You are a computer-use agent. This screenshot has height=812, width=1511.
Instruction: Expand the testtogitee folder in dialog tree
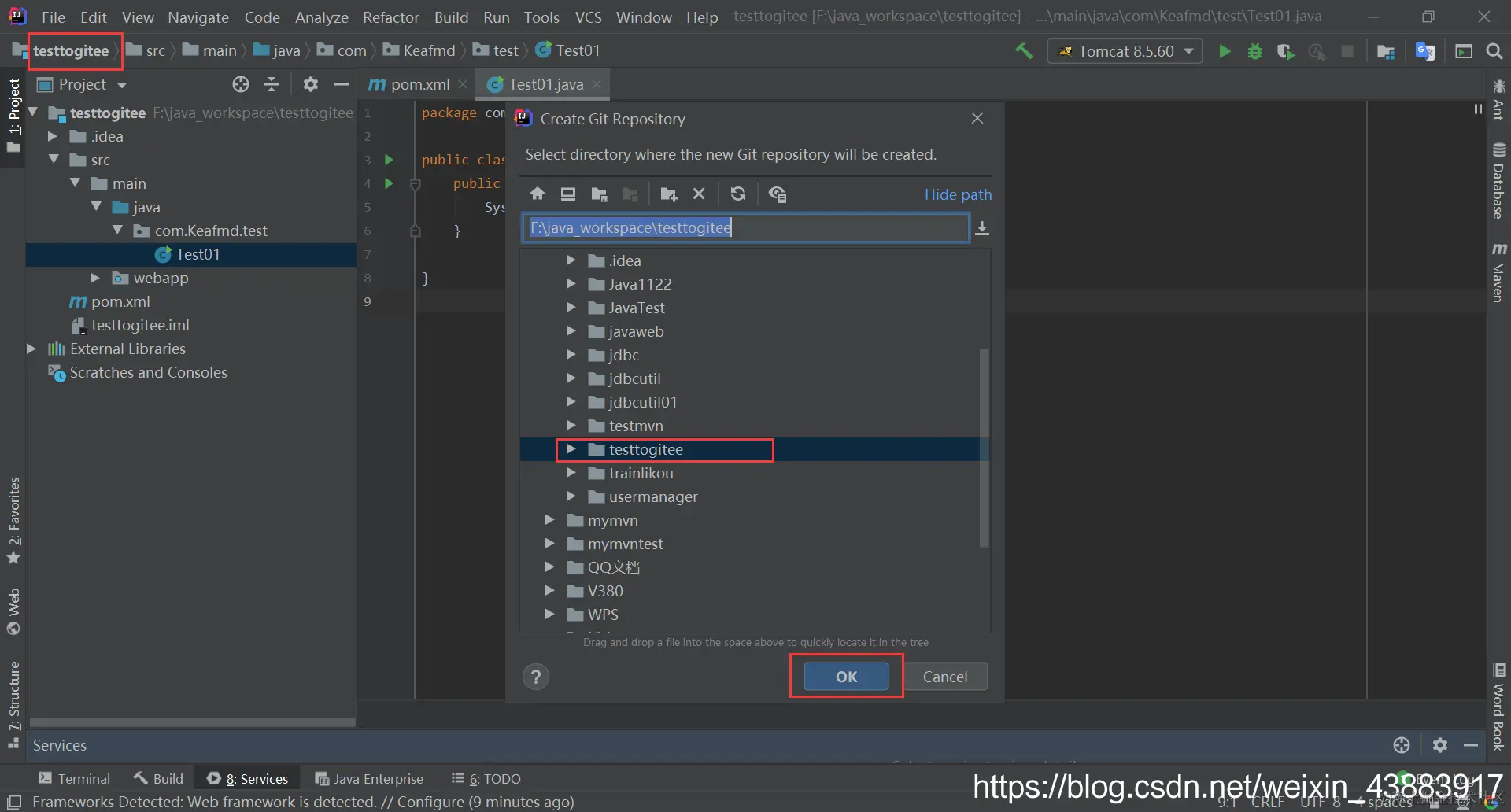coord(571,449)
